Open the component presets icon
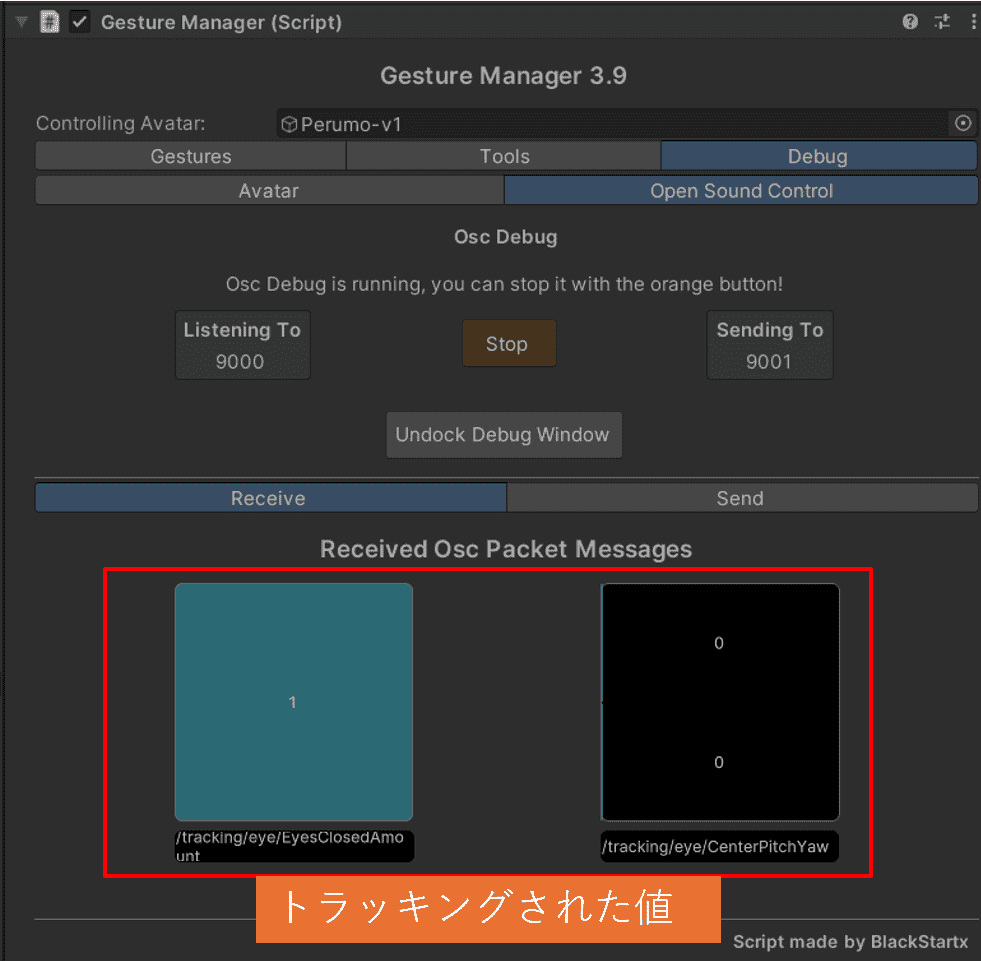The width and height of the screenshot is (981, 961). pyautogui.click(x=941, y=22)
